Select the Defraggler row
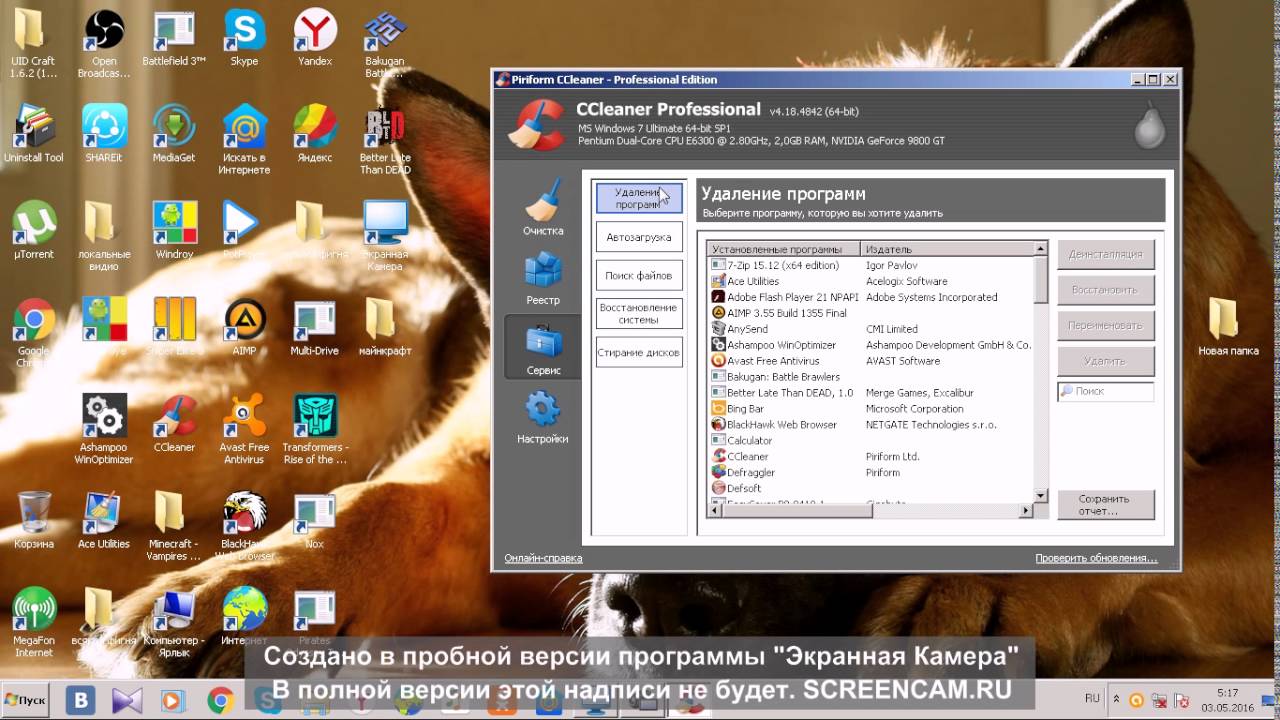The image size is (1280, 720). 870,472
